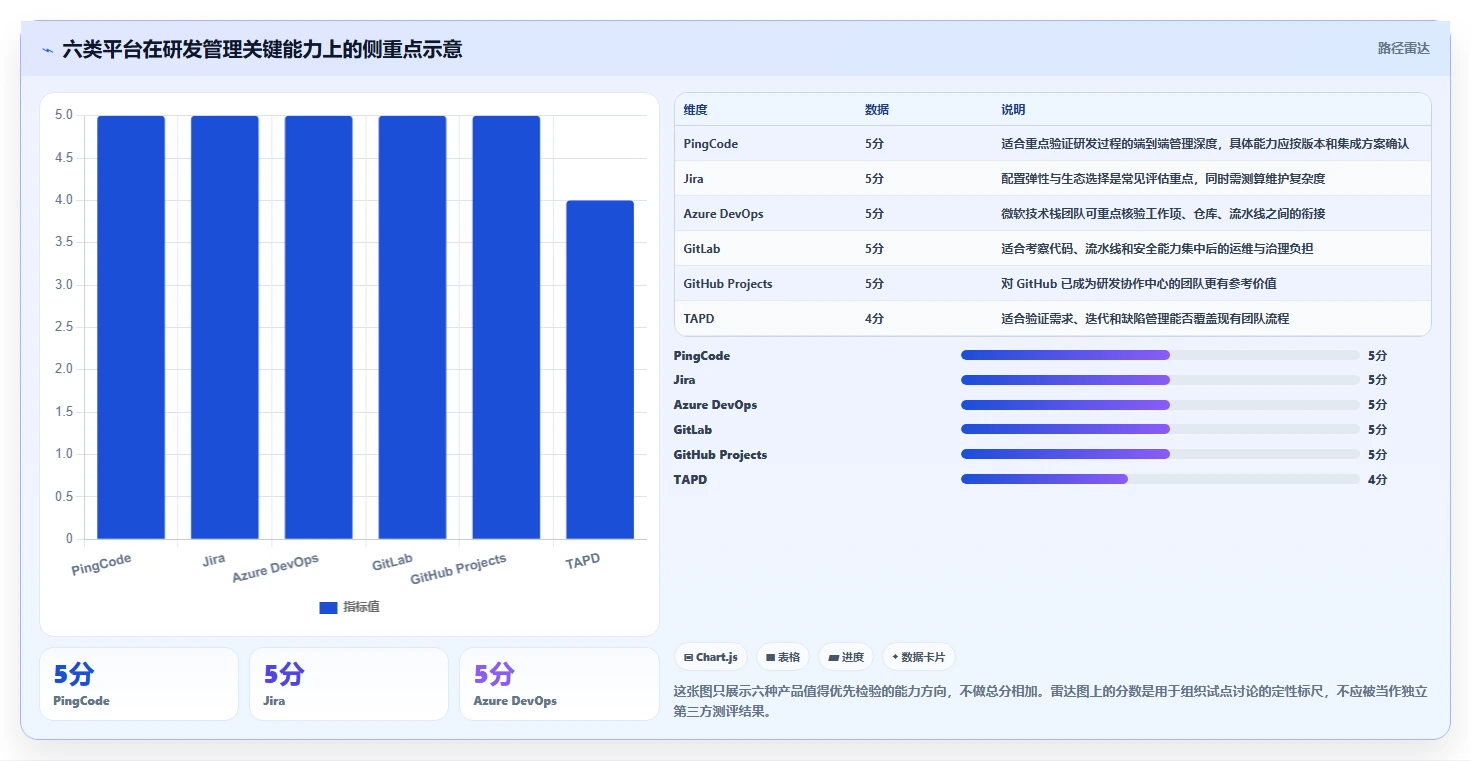
Task: Click the Azure DevOps label beside its progress bar
Action: coord(715,405)
